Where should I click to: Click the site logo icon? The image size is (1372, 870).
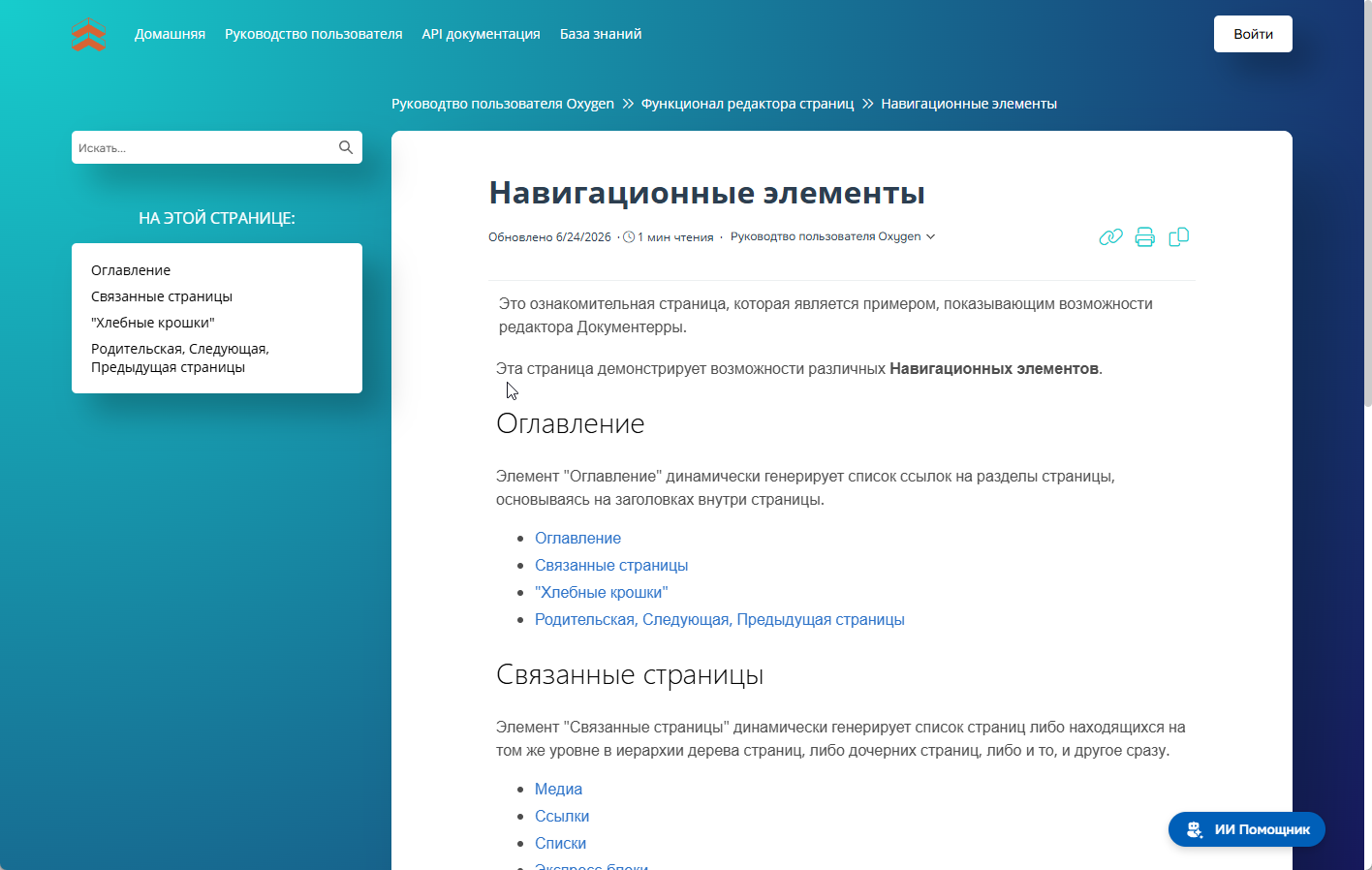[x=88, y=34]
